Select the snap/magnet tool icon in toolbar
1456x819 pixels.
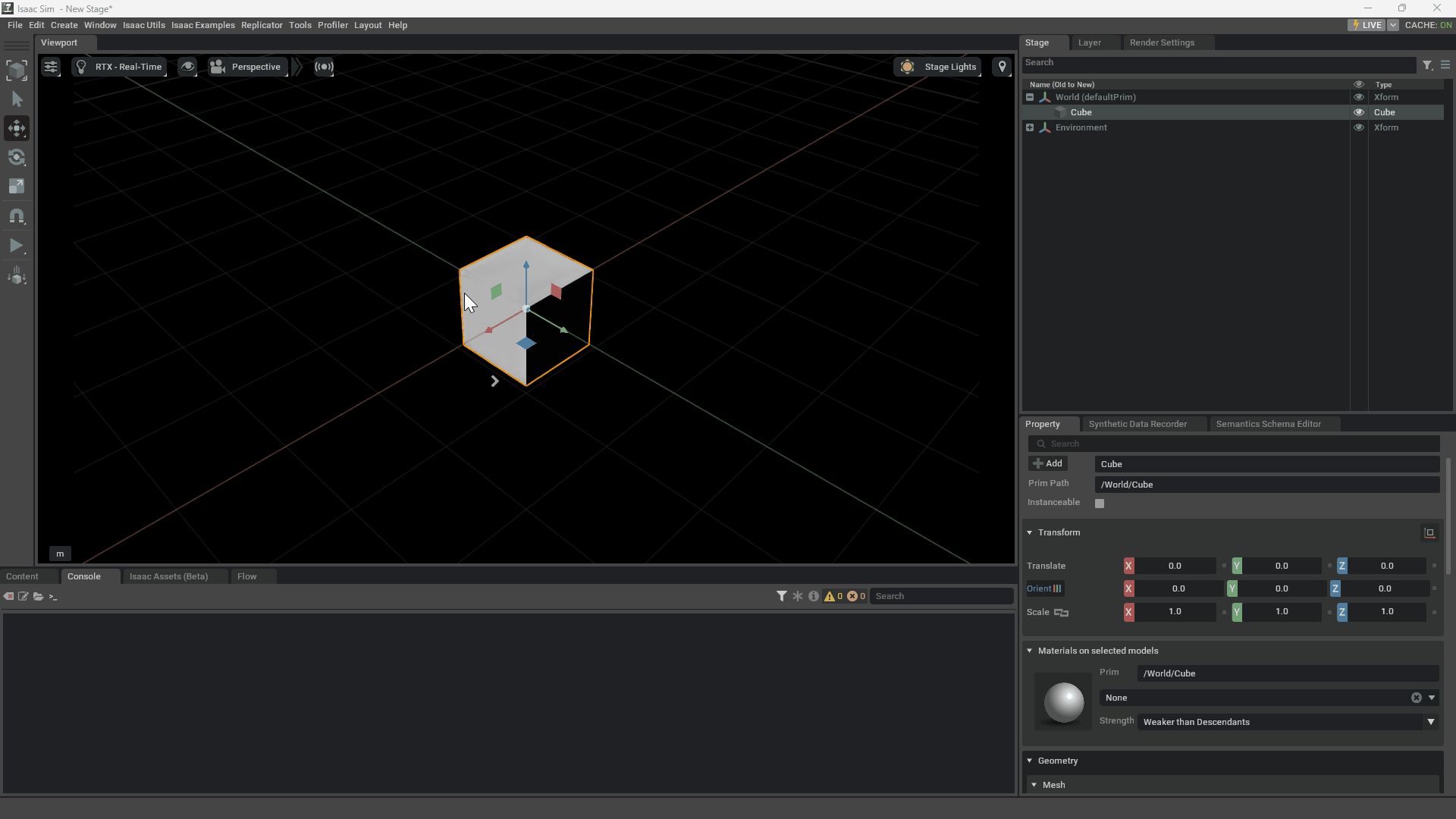[x=17, y=217]
